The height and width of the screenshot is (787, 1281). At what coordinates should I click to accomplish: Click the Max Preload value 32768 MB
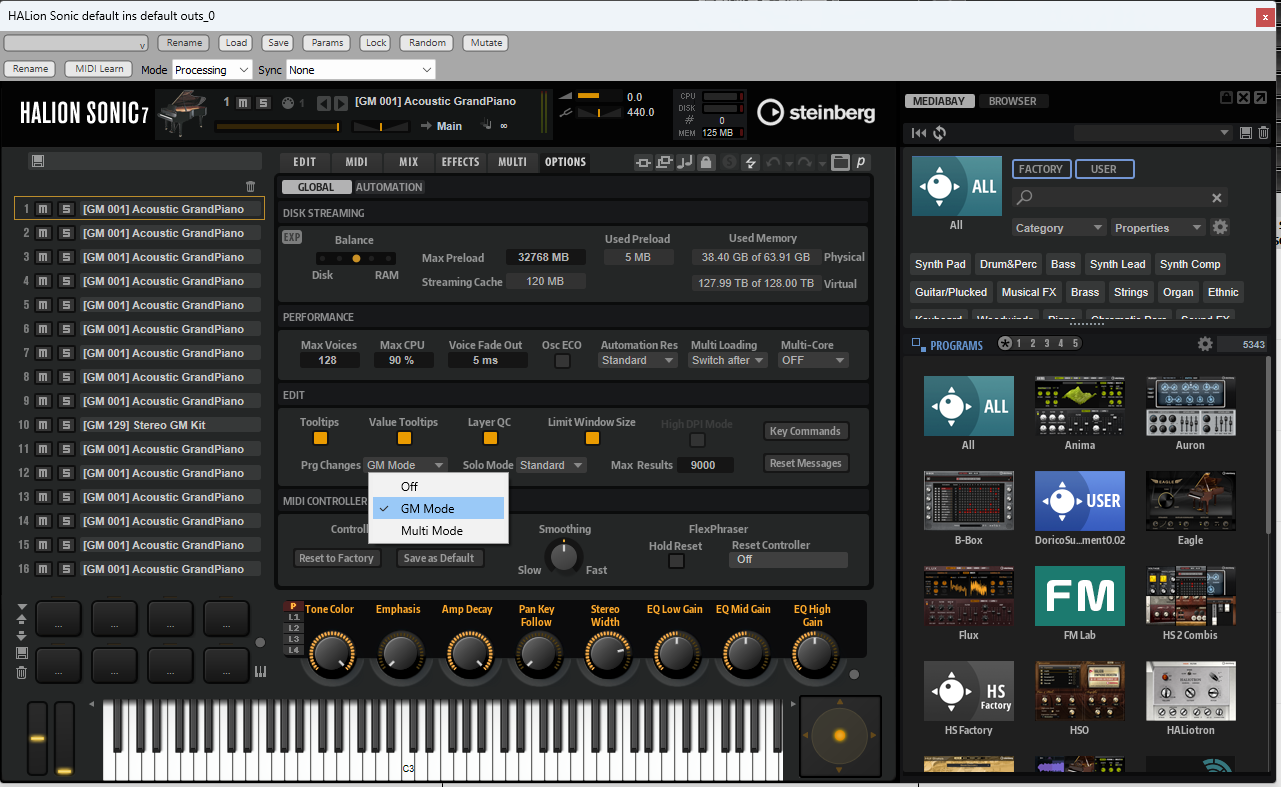(x=546, y=257)
